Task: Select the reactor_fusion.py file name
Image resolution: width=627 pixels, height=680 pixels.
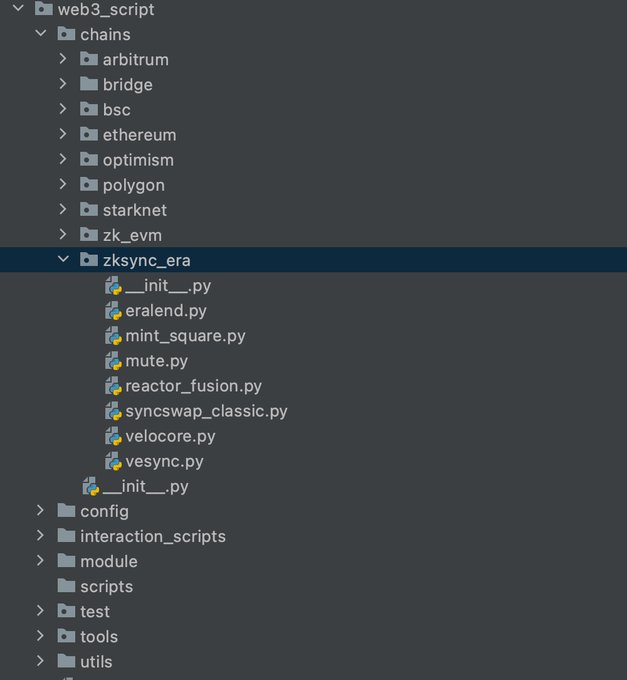Action: coord(193,386)
